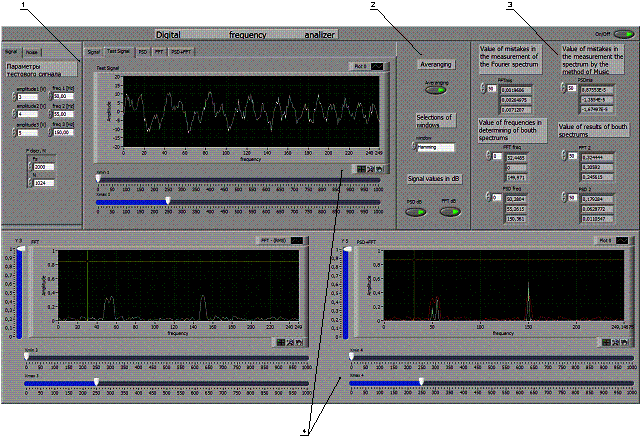Click the Y 3 vertical slider thumb
The height and width of the screenshot is (440, 641).
20,249
